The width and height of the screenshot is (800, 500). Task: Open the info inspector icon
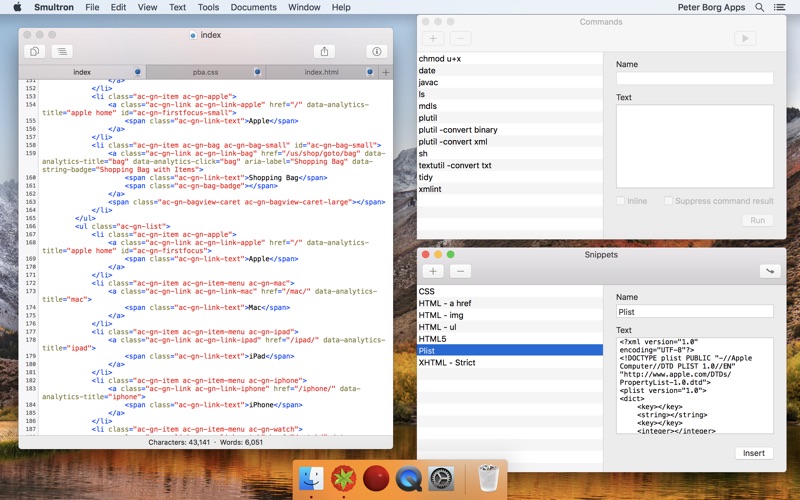pyautogui.click(x=377, y=51)
